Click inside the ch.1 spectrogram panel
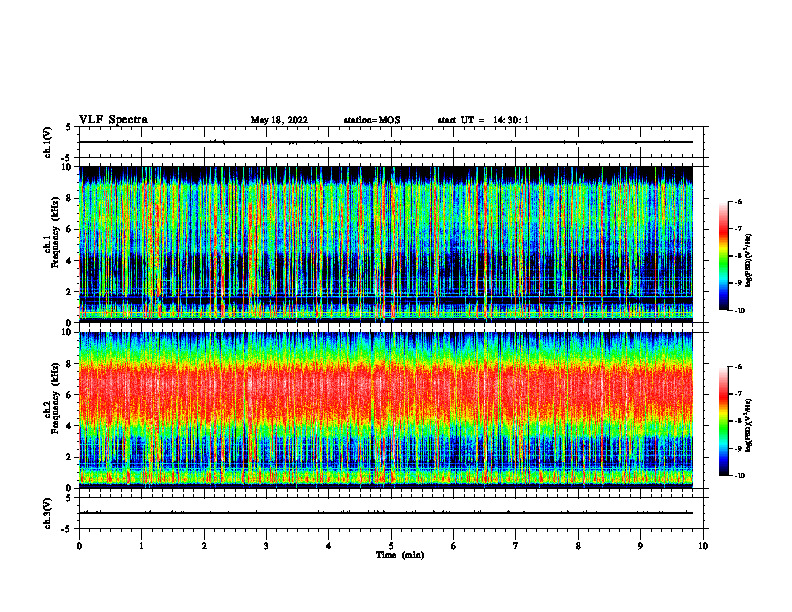Viewport: 792px width, 612px height. coord(386,244)
